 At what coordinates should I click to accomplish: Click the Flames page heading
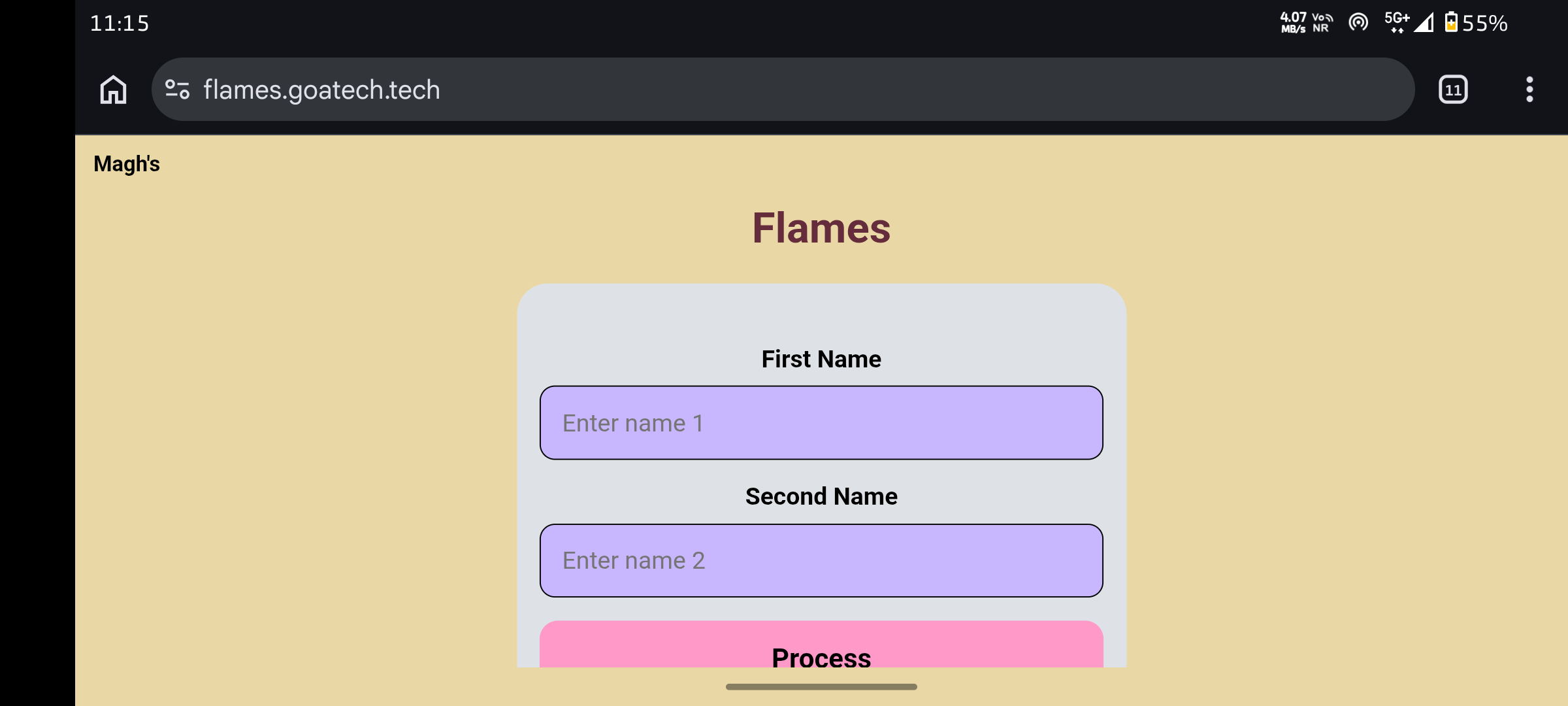(x=821, y=228)
